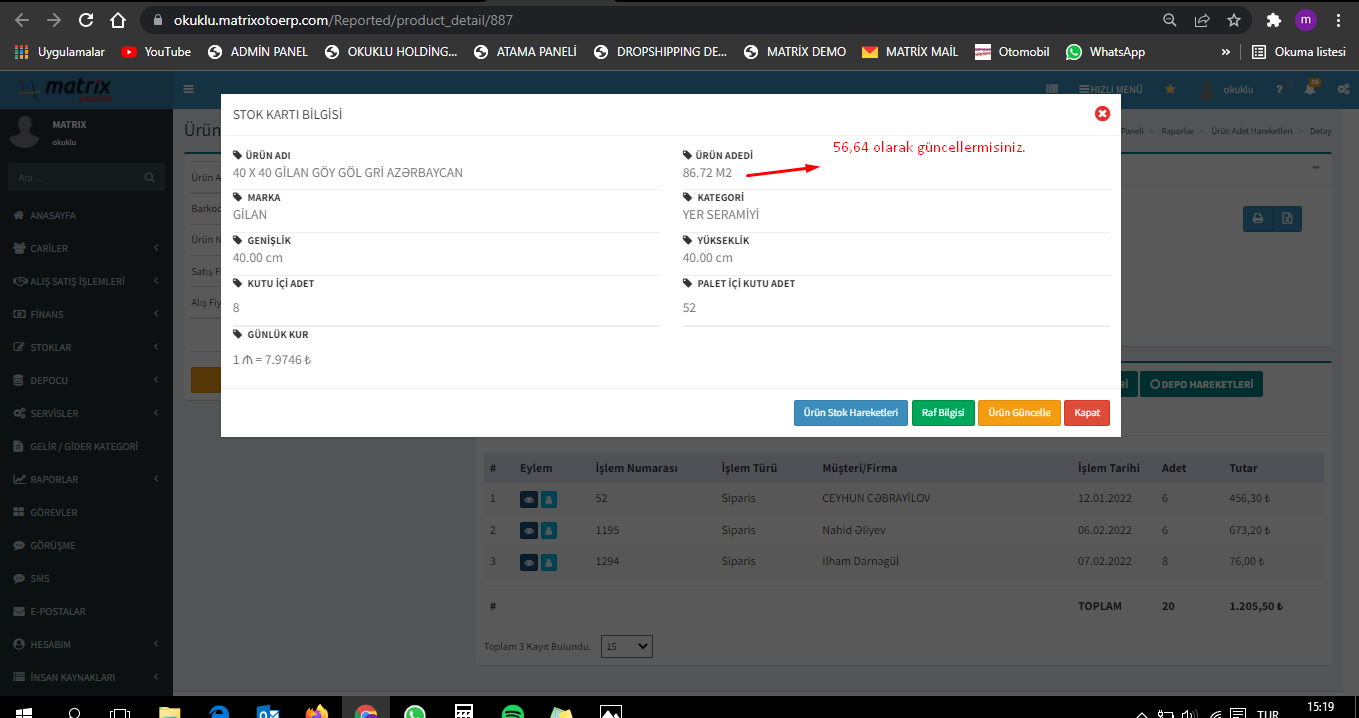Viewport: 1359px width, 718px height.
Task: Click the Ürün Stok Hareketleri button
Action: coord(850,413)
